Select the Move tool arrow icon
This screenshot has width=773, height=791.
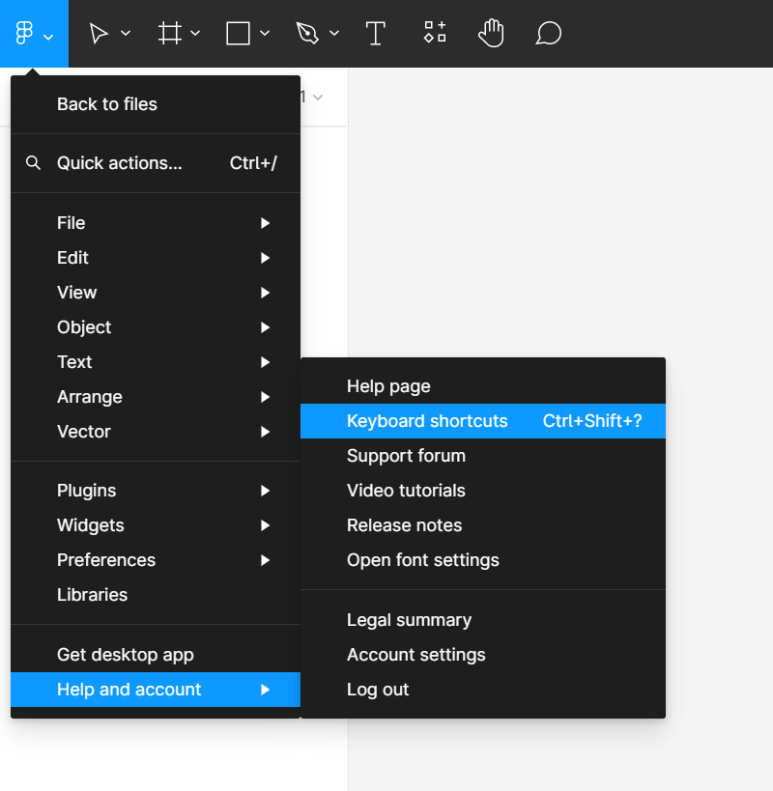[x=98, y=34]
